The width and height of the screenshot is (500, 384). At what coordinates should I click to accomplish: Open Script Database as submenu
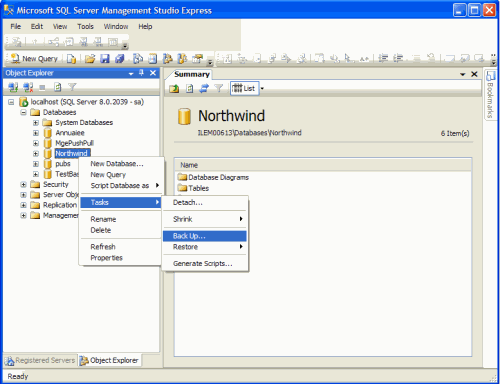[121, 186]
